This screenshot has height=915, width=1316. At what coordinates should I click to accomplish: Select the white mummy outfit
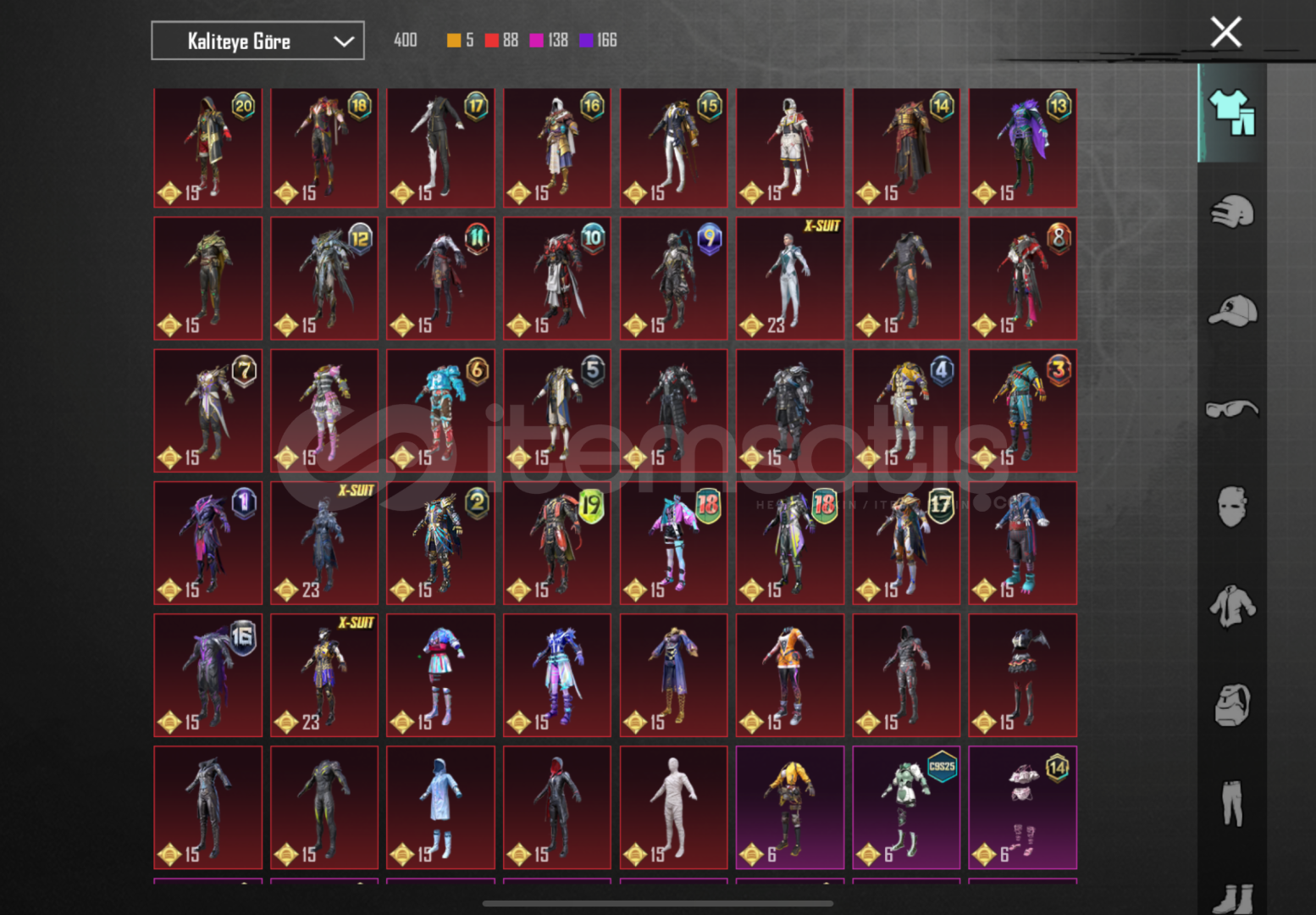click(673, 807)
